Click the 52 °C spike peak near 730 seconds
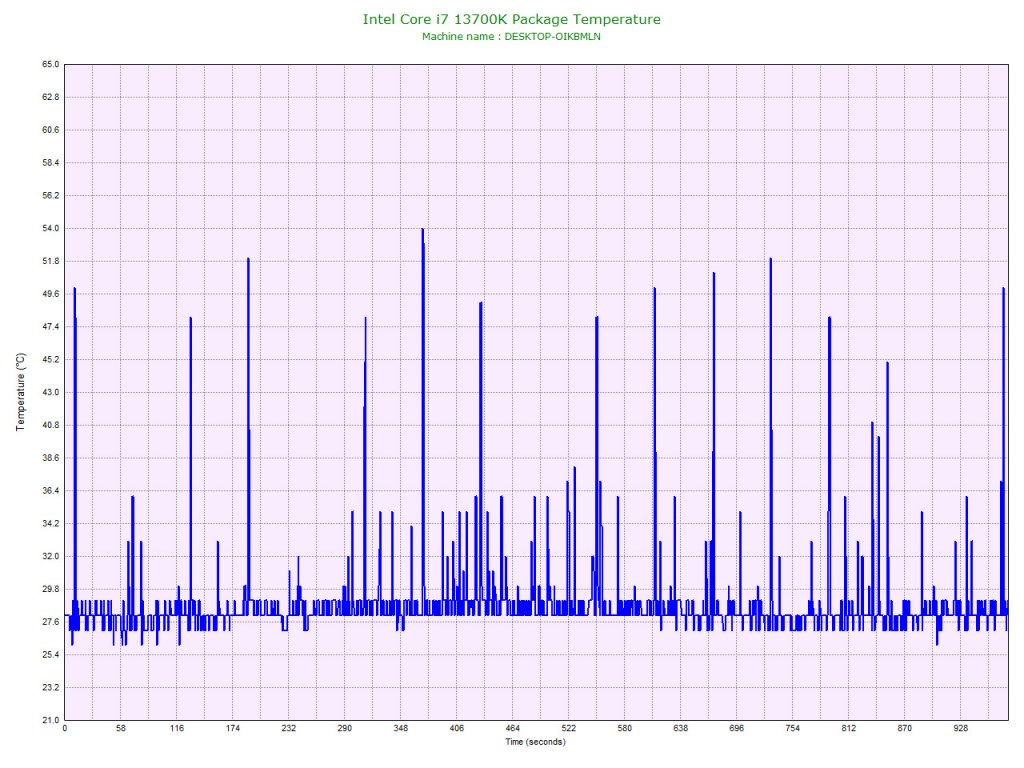1024x768 pixels. point(770,260)
